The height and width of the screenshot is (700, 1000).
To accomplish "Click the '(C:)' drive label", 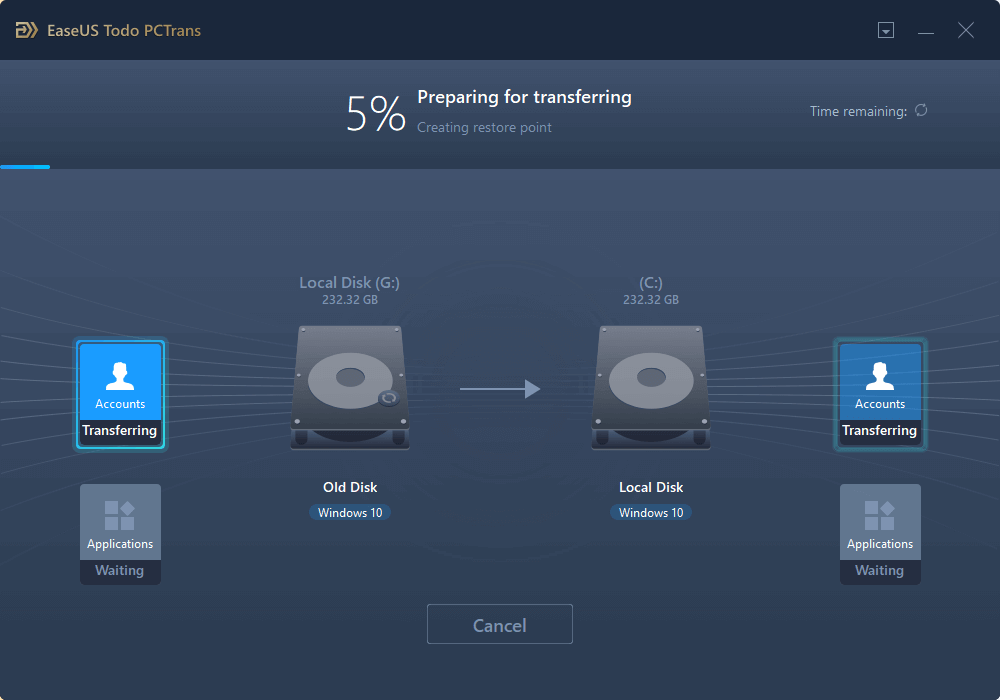I will coord(651,282).
